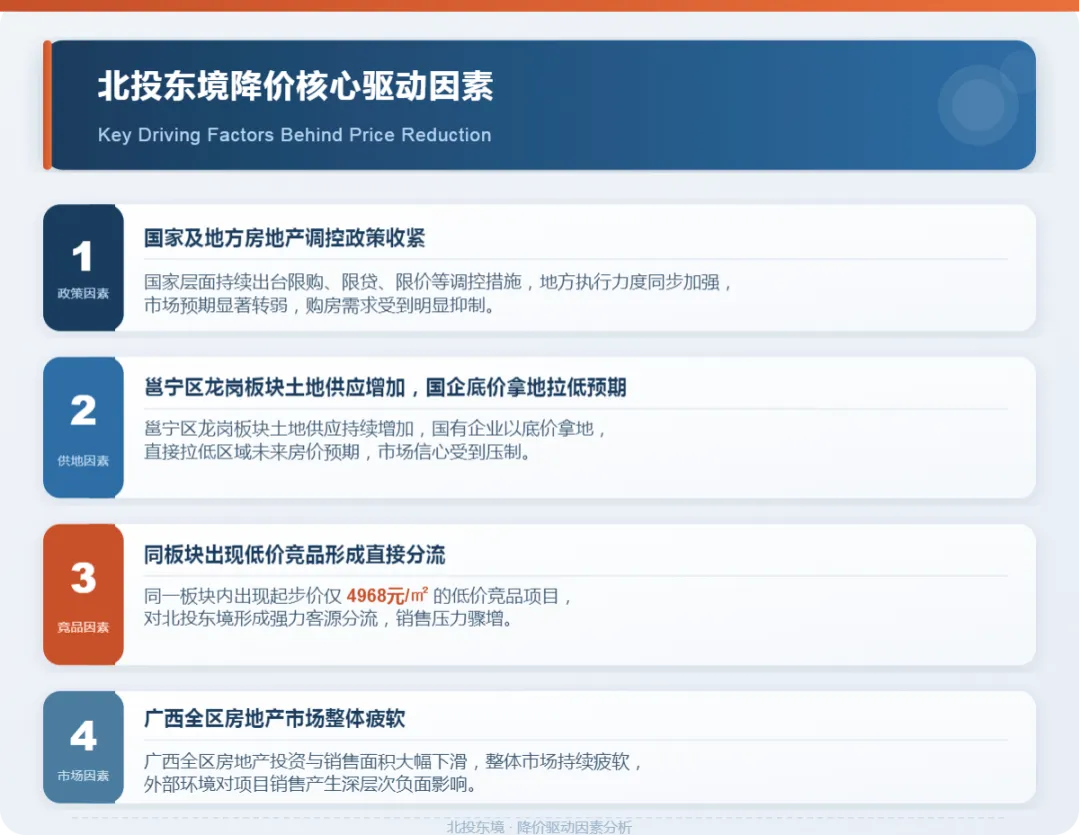Viewport: 1080px width, 835px height.
Task: Click heading 国家及地方房地产调控政策收紧
Action: click(284, 238)
